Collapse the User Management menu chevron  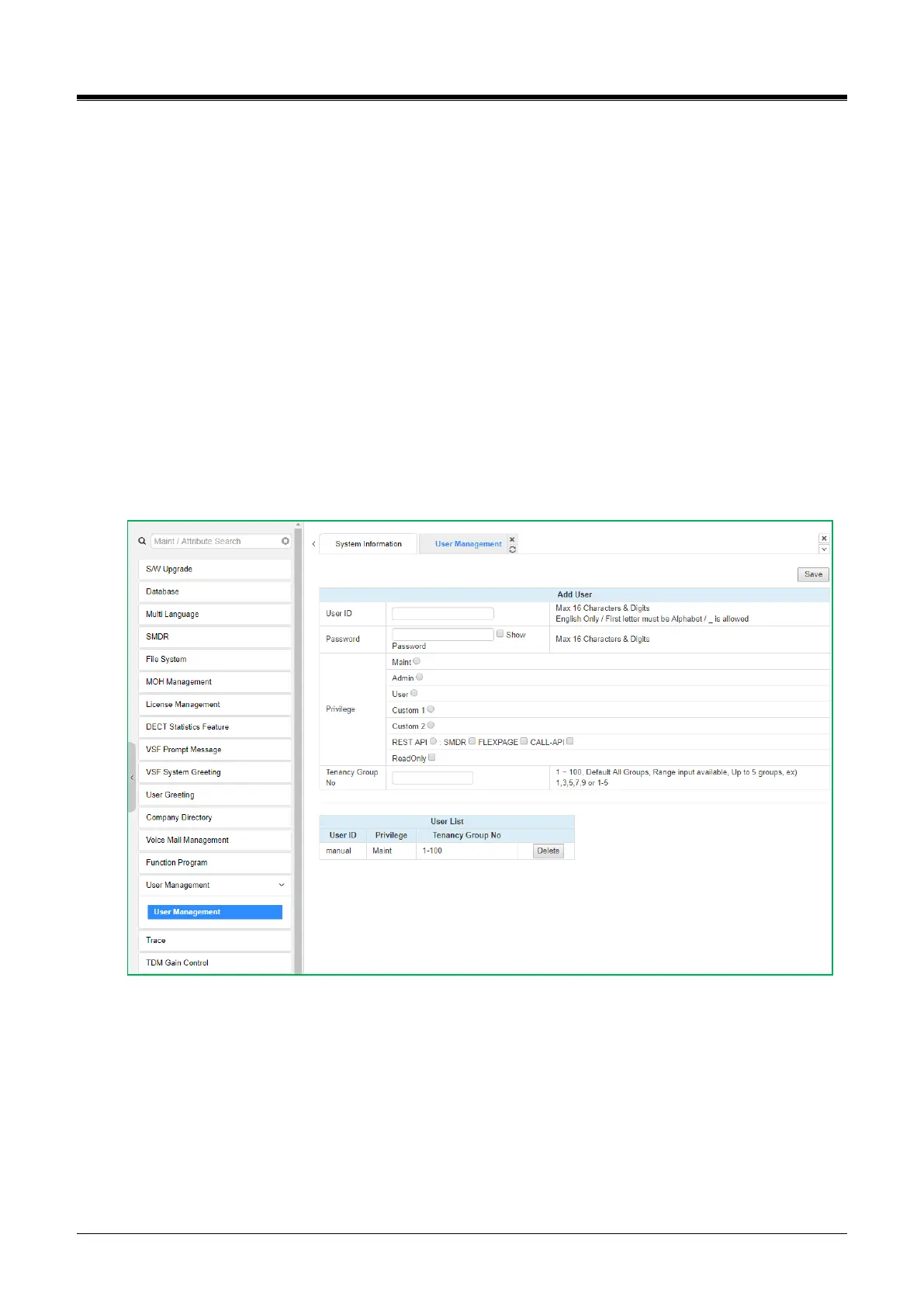point(281,885)
